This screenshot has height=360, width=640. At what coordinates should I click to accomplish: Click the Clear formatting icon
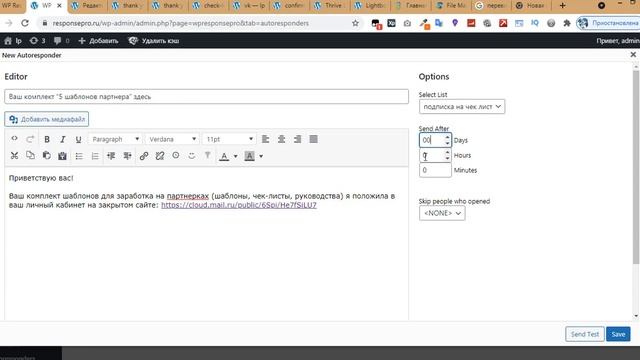click(x=208, y=156)
